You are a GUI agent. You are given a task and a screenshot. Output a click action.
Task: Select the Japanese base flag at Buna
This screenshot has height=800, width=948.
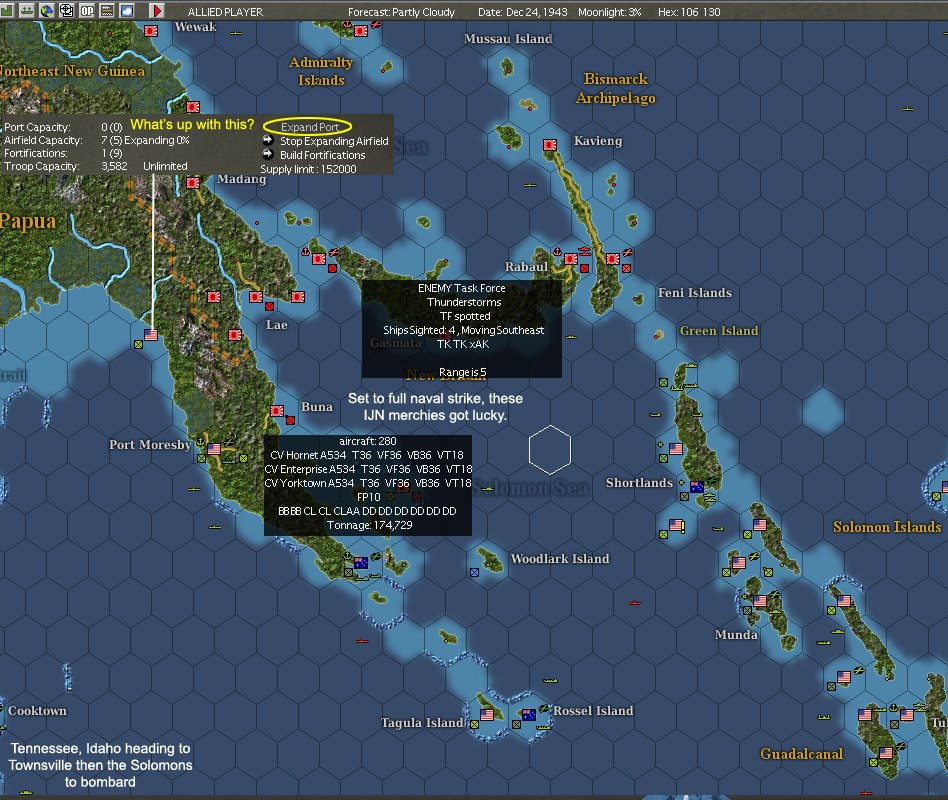point(277,411)
